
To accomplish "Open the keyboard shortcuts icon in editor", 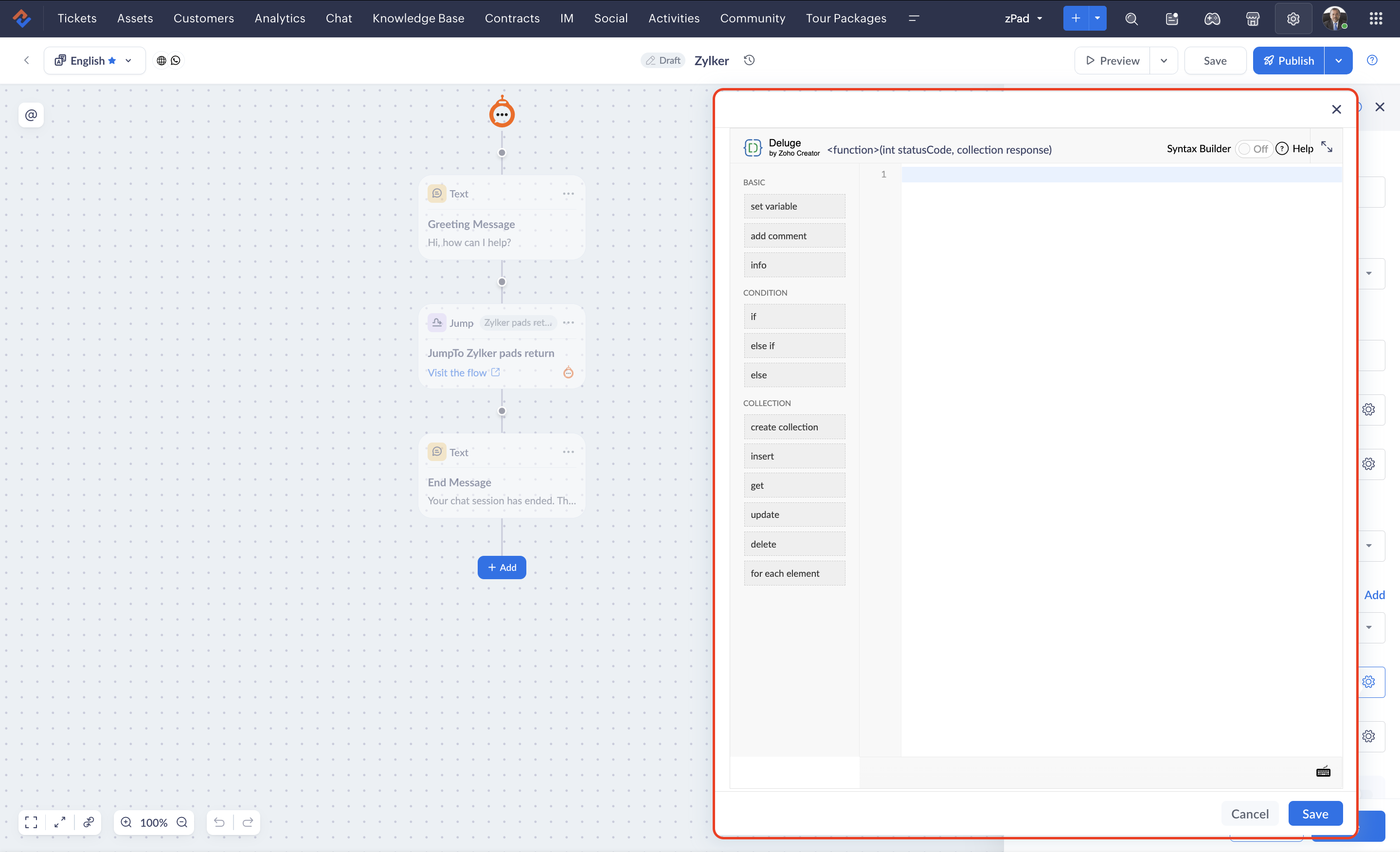I will click(x=1323, y=771).
